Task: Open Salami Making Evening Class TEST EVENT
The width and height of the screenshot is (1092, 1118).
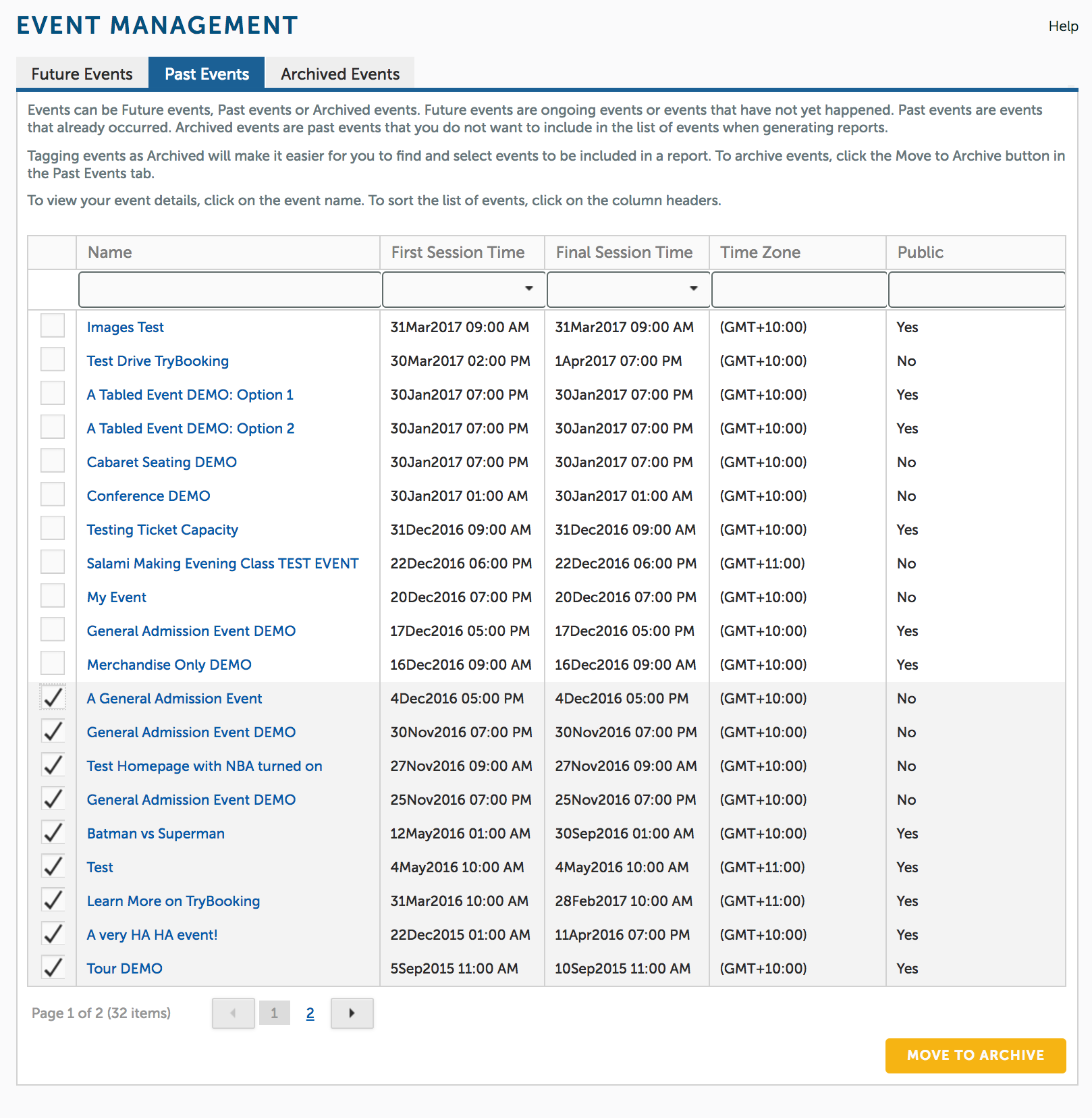Action: pos(223,564)
